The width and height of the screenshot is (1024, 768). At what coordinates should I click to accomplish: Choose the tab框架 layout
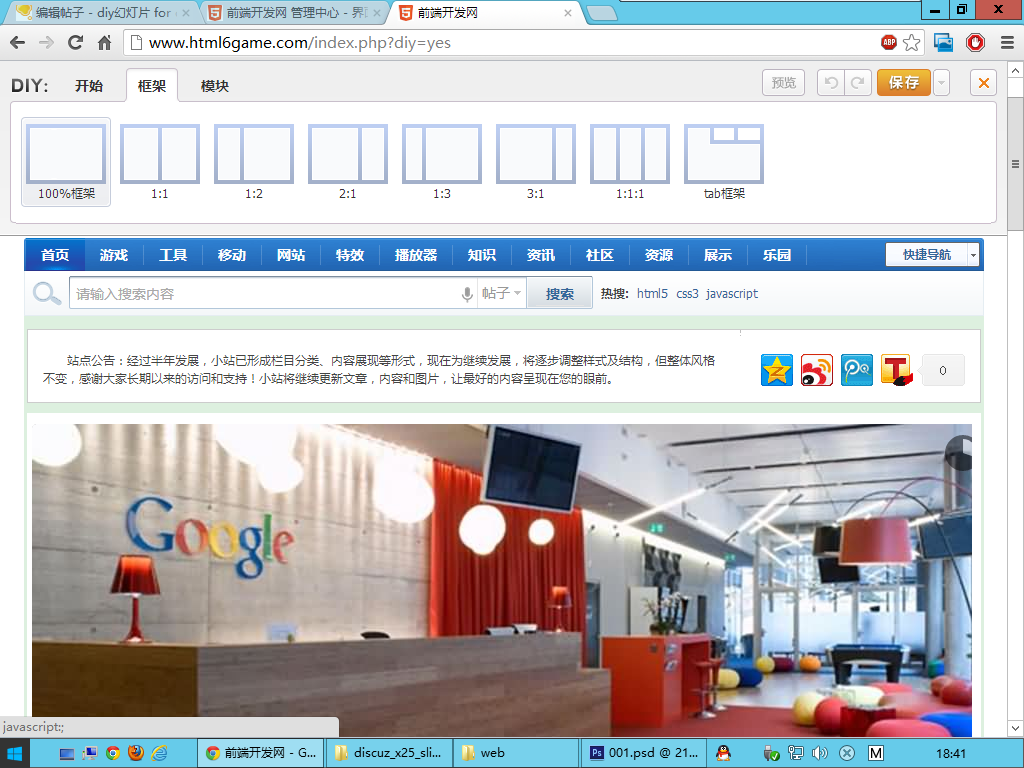[x=724, y=161]
